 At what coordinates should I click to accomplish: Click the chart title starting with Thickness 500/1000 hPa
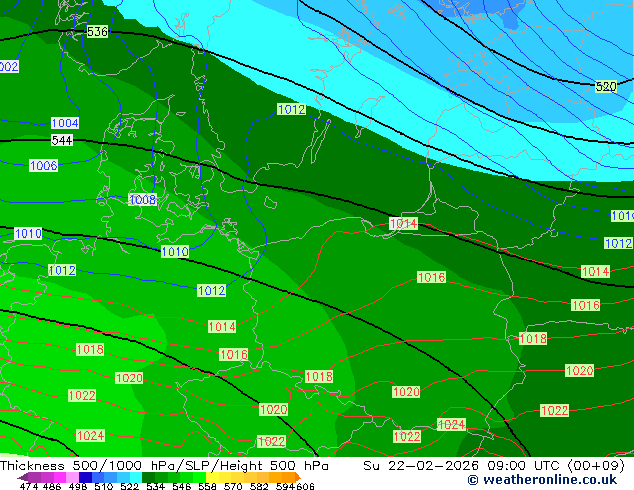click(x=164, y=465)
